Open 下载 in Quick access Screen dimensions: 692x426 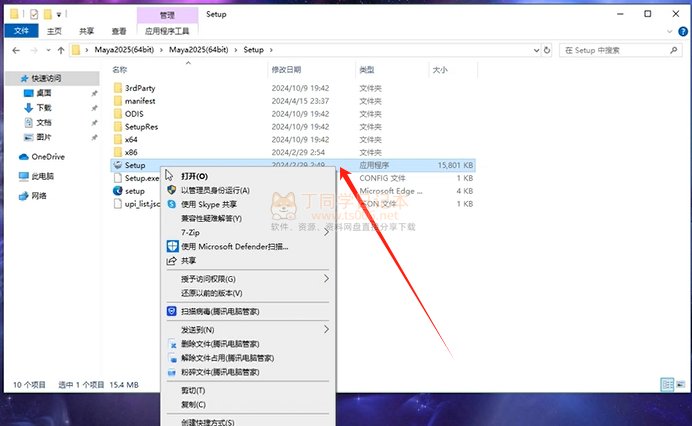(x=44, y=108)
